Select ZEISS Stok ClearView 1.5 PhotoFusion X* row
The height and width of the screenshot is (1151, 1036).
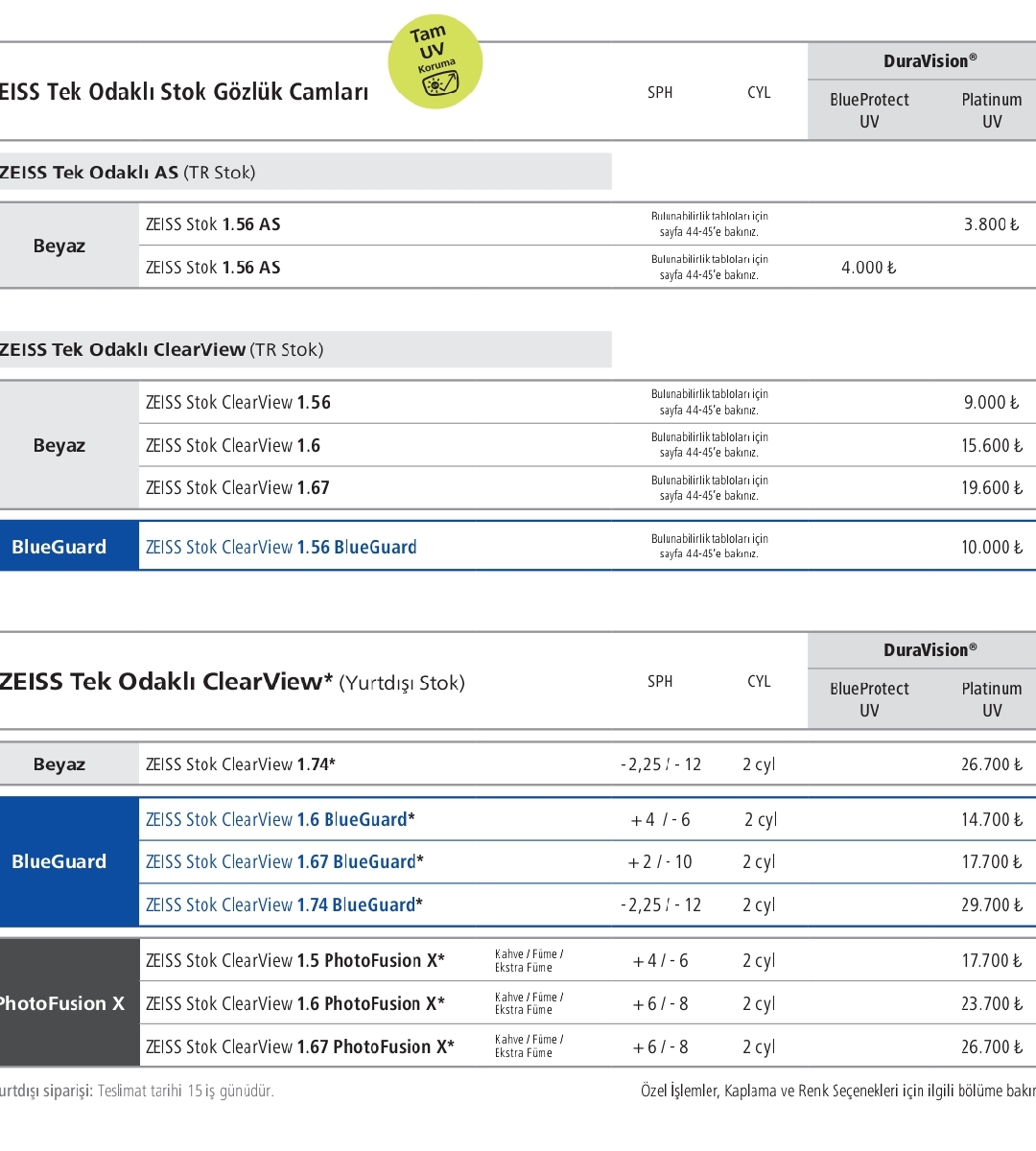(x=294, y=961)
